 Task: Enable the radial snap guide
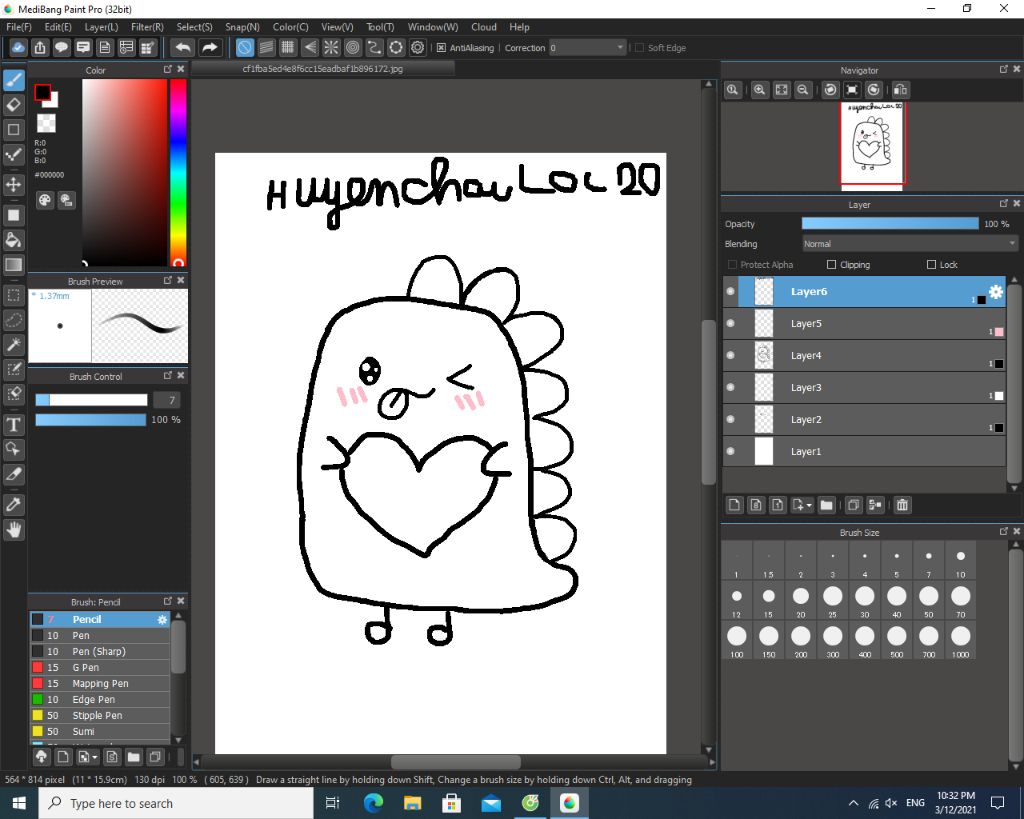[331, 48]
